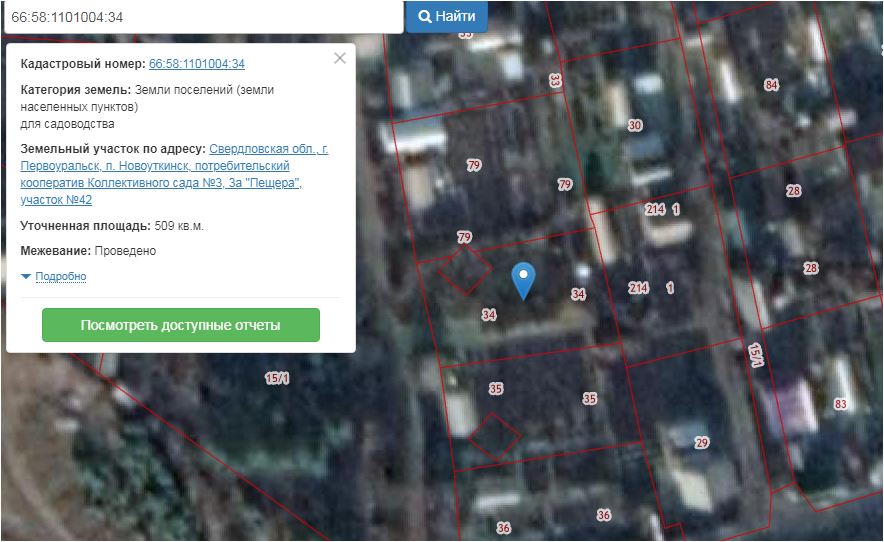884x542 pixels.
Task: Click the down triangle beside Подробно
Action: click(26, 277)
